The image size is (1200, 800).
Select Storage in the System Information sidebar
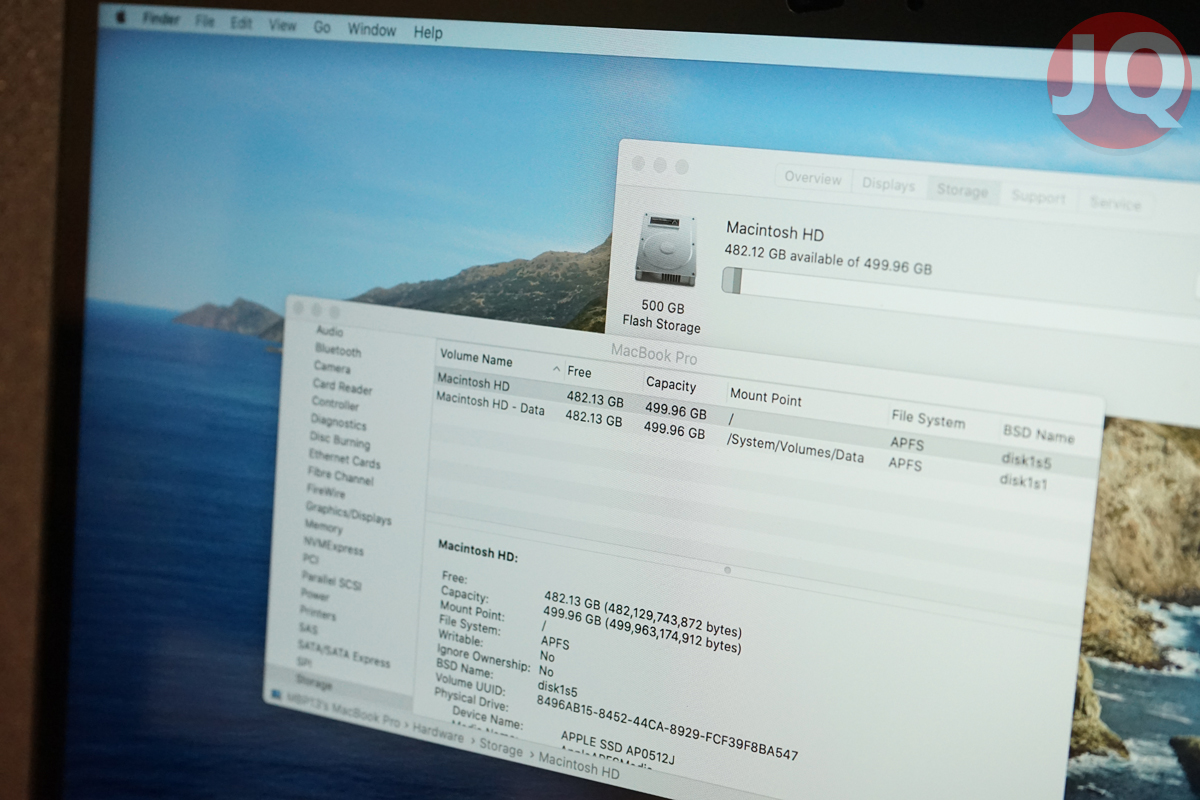tap(314, 685)
